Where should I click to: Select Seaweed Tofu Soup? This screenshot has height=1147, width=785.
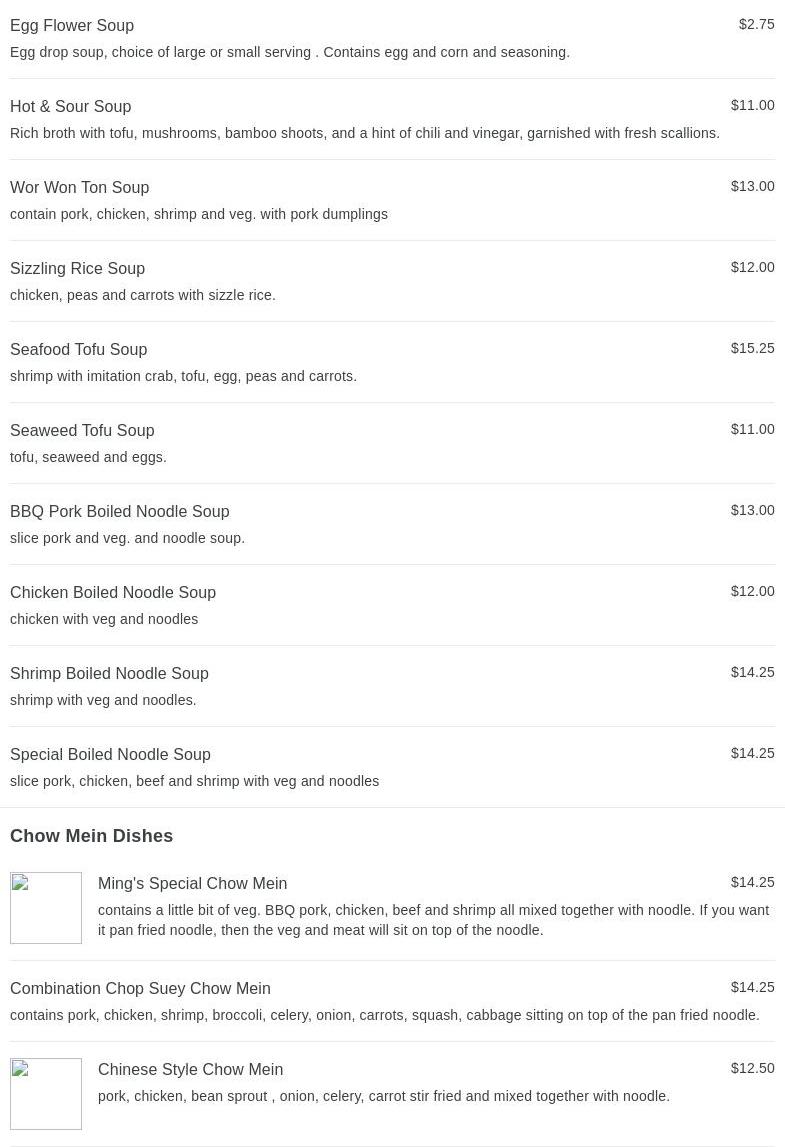pyautogui.click(x=82, y=430)
